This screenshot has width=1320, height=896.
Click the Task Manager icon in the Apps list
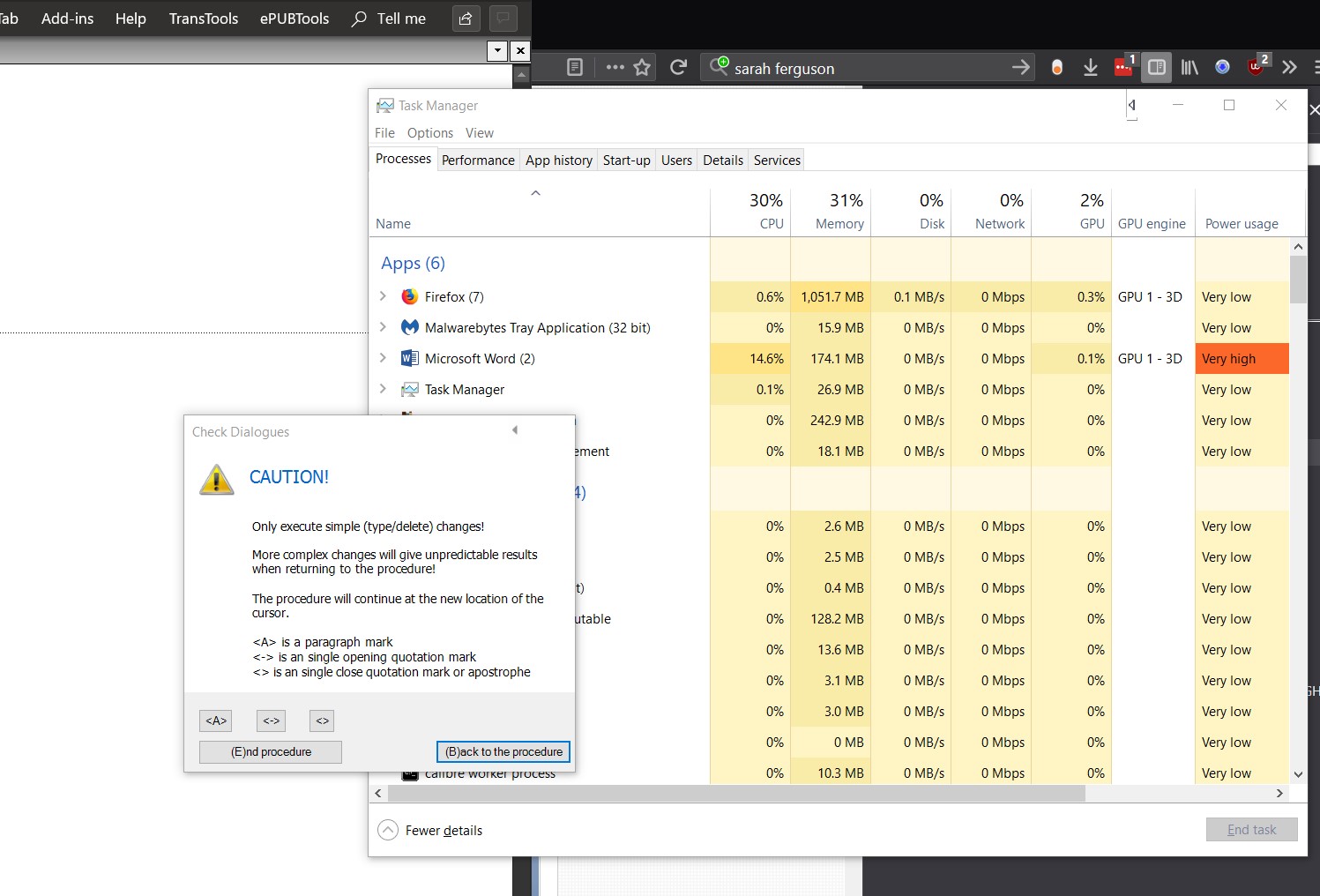coord(409,390)
